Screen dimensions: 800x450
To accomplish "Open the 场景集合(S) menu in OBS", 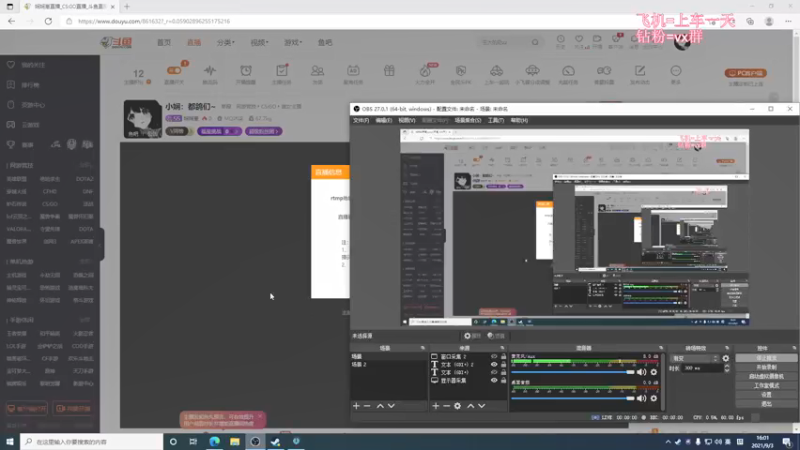I will coord(468,120).
